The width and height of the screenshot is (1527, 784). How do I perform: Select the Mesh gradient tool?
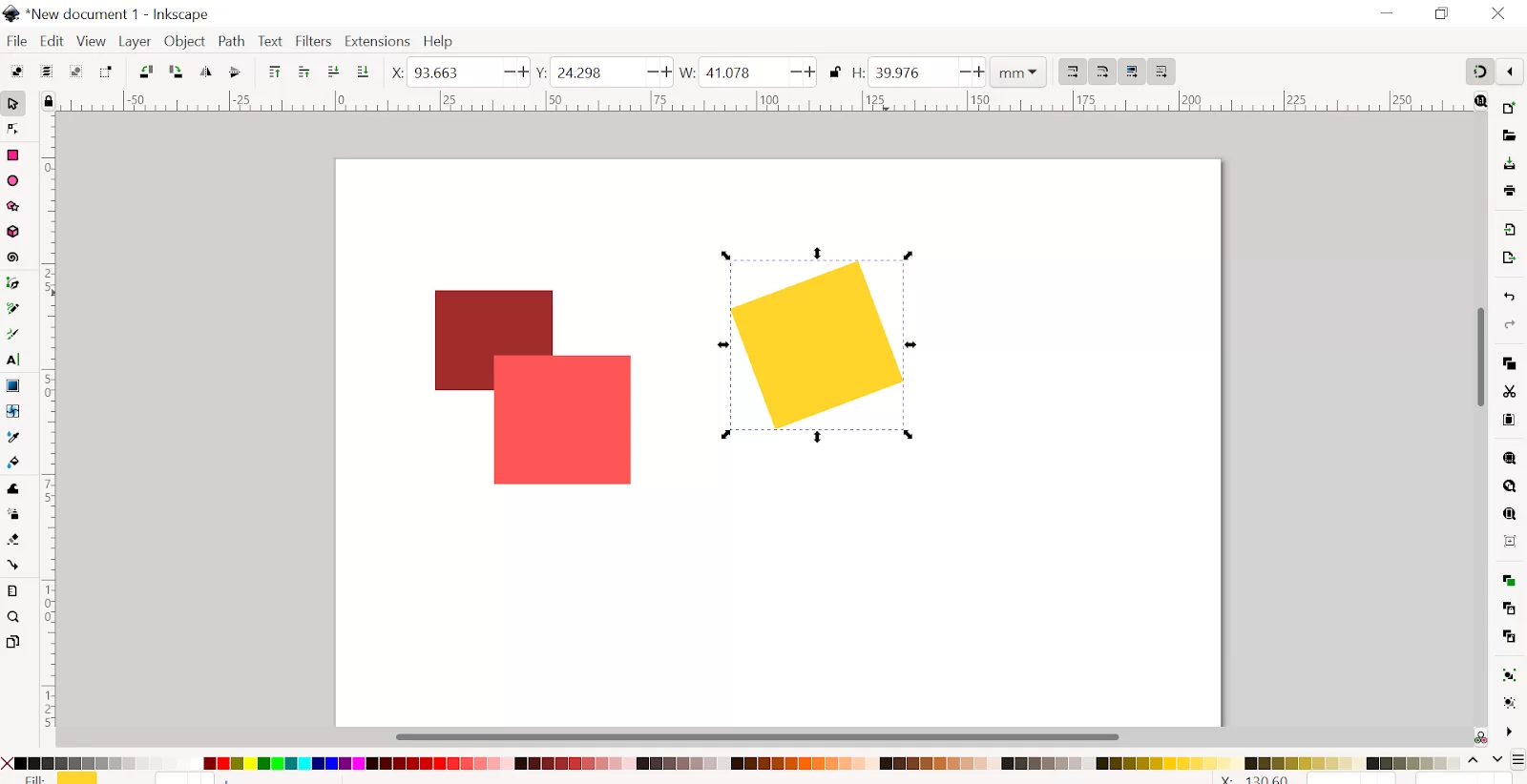pyautogui.click(x=13, y=412)
